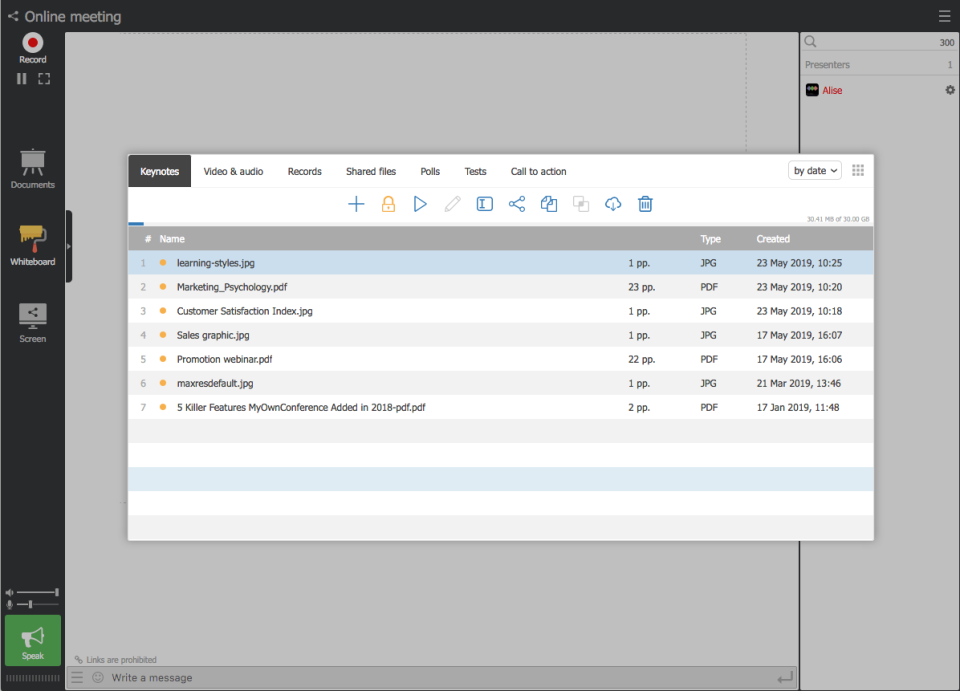Screen dimensions: 960x691
Task: Click the share icon in file toolbar
Action: (517, 204)
